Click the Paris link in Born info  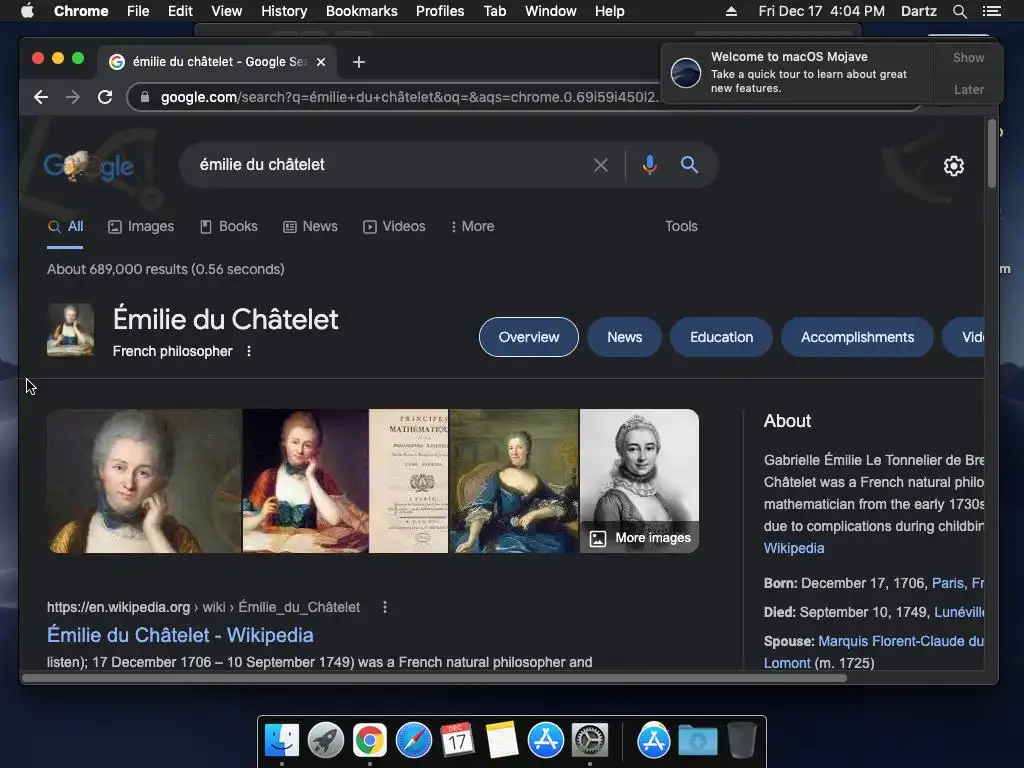point(948,583)
